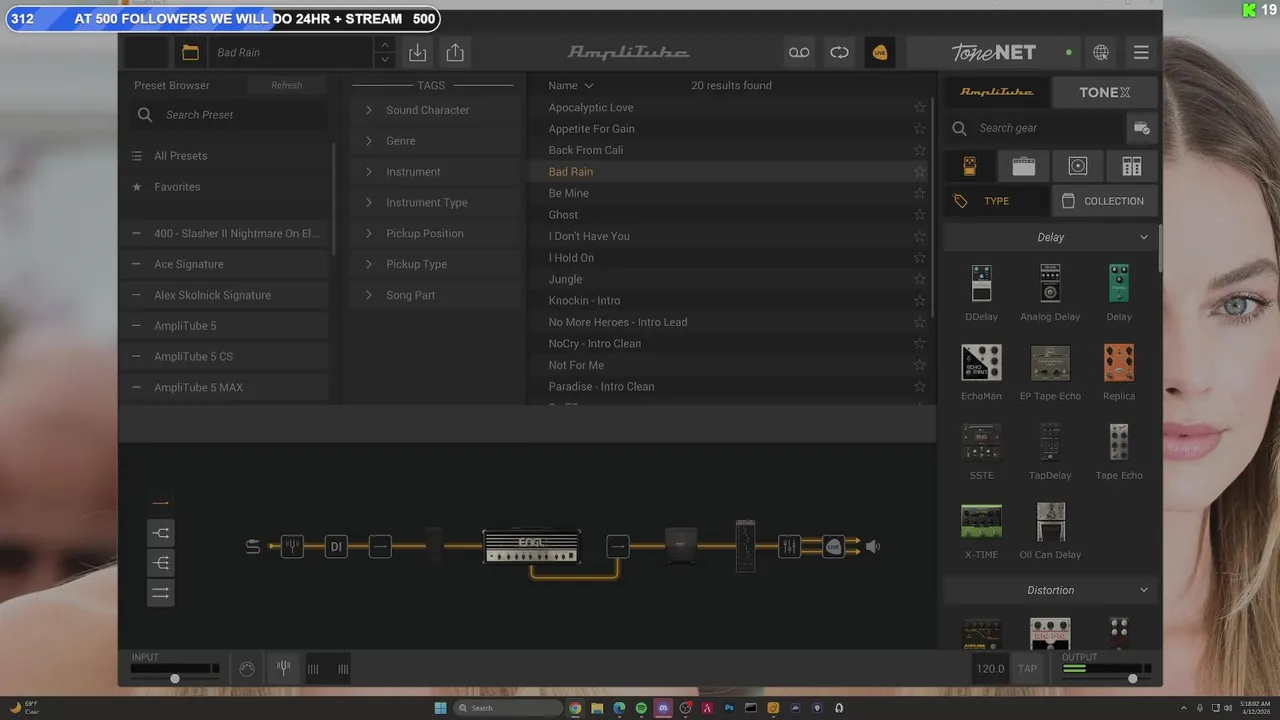Click the output speaker icon in the chain
The height and width of the screenshot is (720, 1280).
pyautogui.click(x=873, y=546)
